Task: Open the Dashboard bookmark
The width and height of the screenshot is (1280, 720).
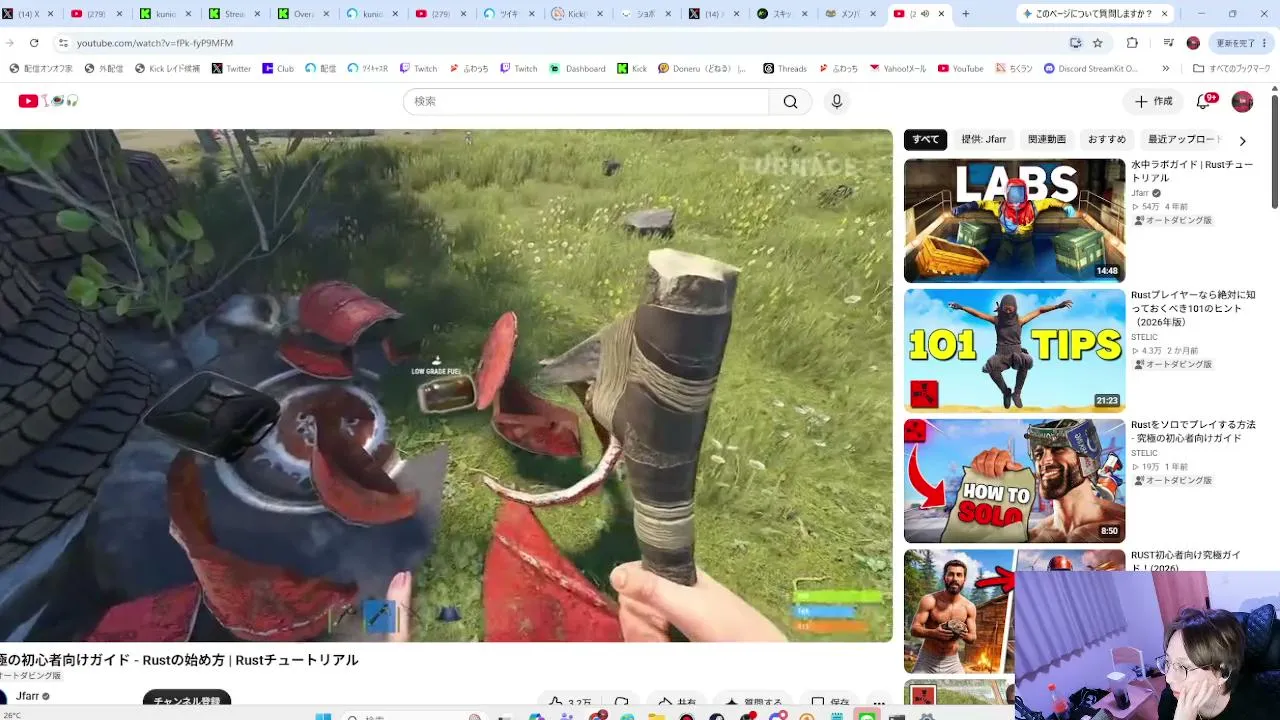Action: pyautogui.click(x=578, y=69)
